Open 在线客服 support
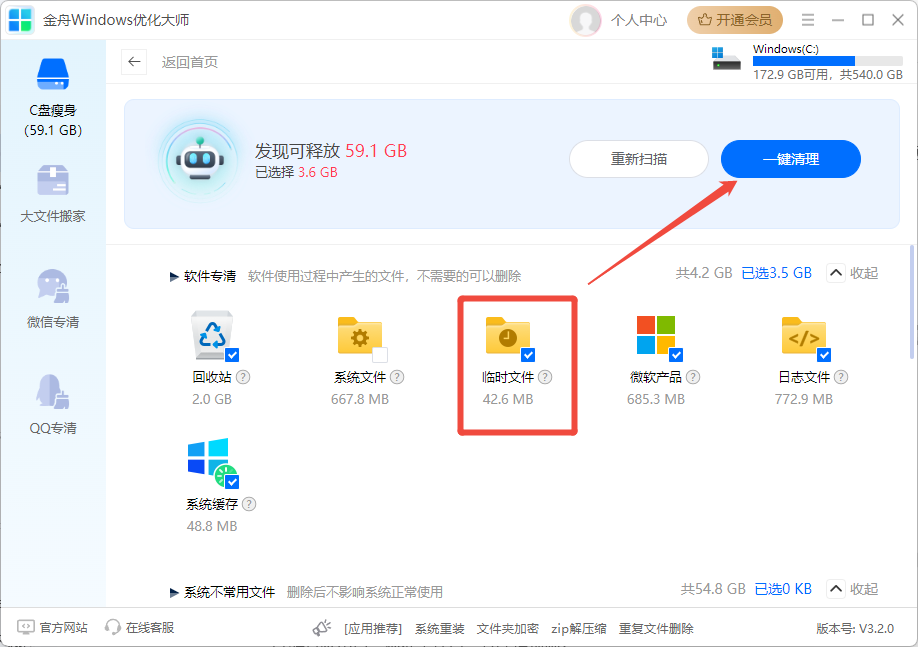918x647 pixels. (139, 628)
